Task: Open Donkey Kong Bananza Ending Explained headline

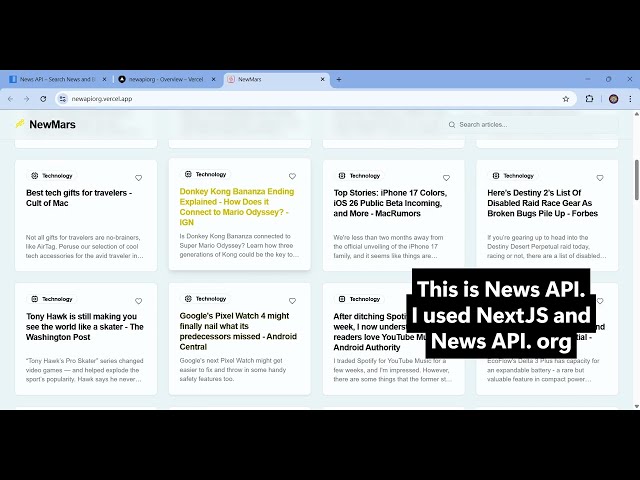Action: point(237,207)
